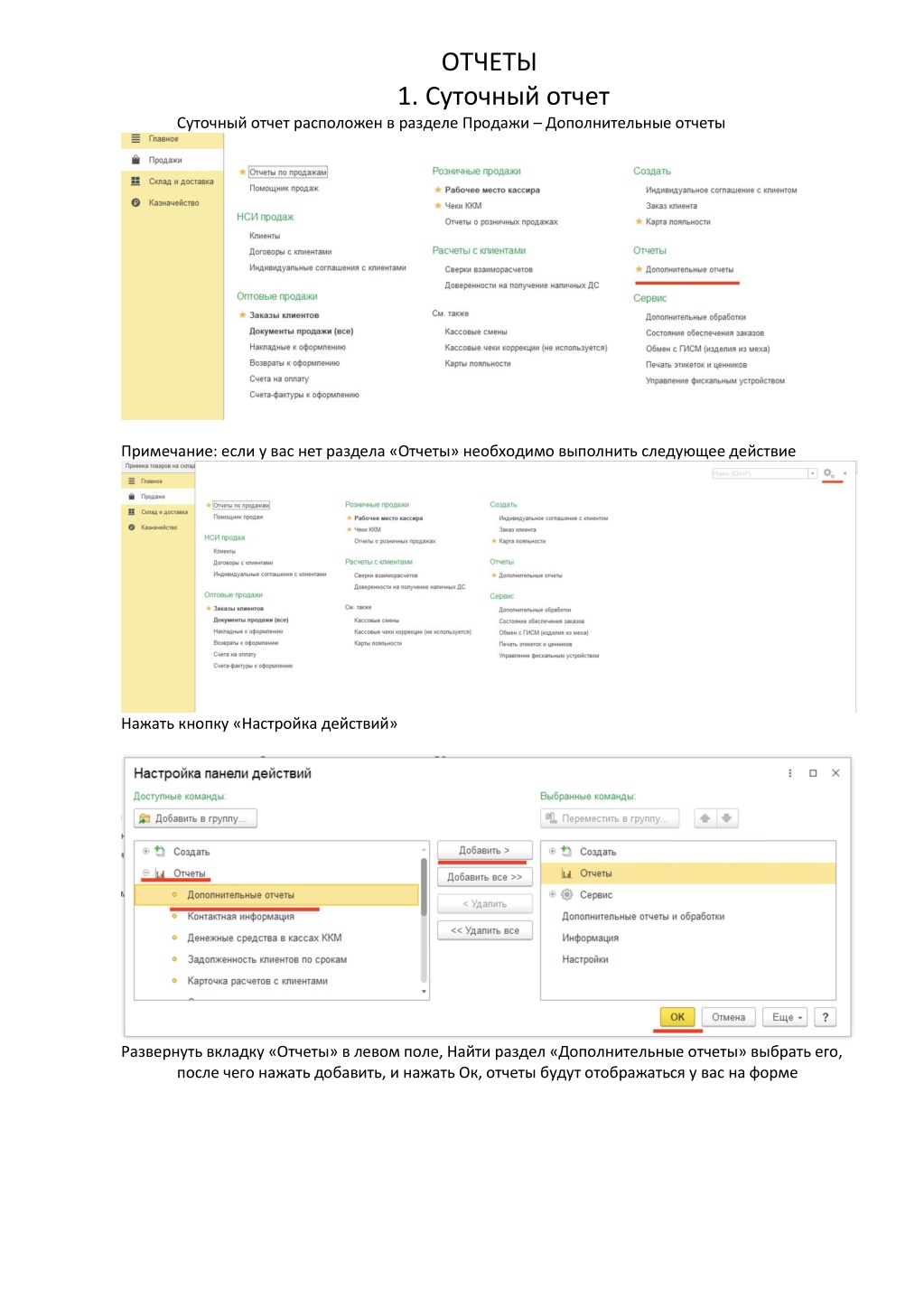Click the Казначейство coin icon in top screenshot

135,203
